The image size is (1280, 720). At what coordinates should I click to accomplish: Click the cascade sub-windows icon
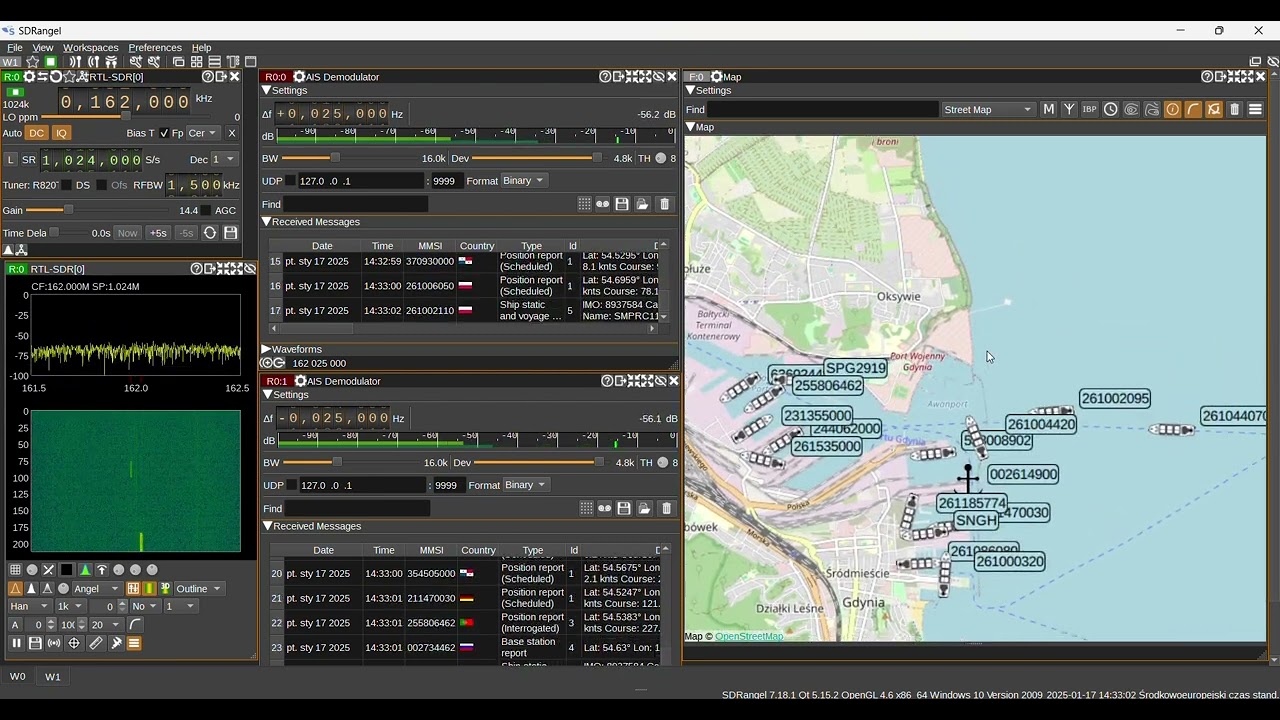point(179,62)
